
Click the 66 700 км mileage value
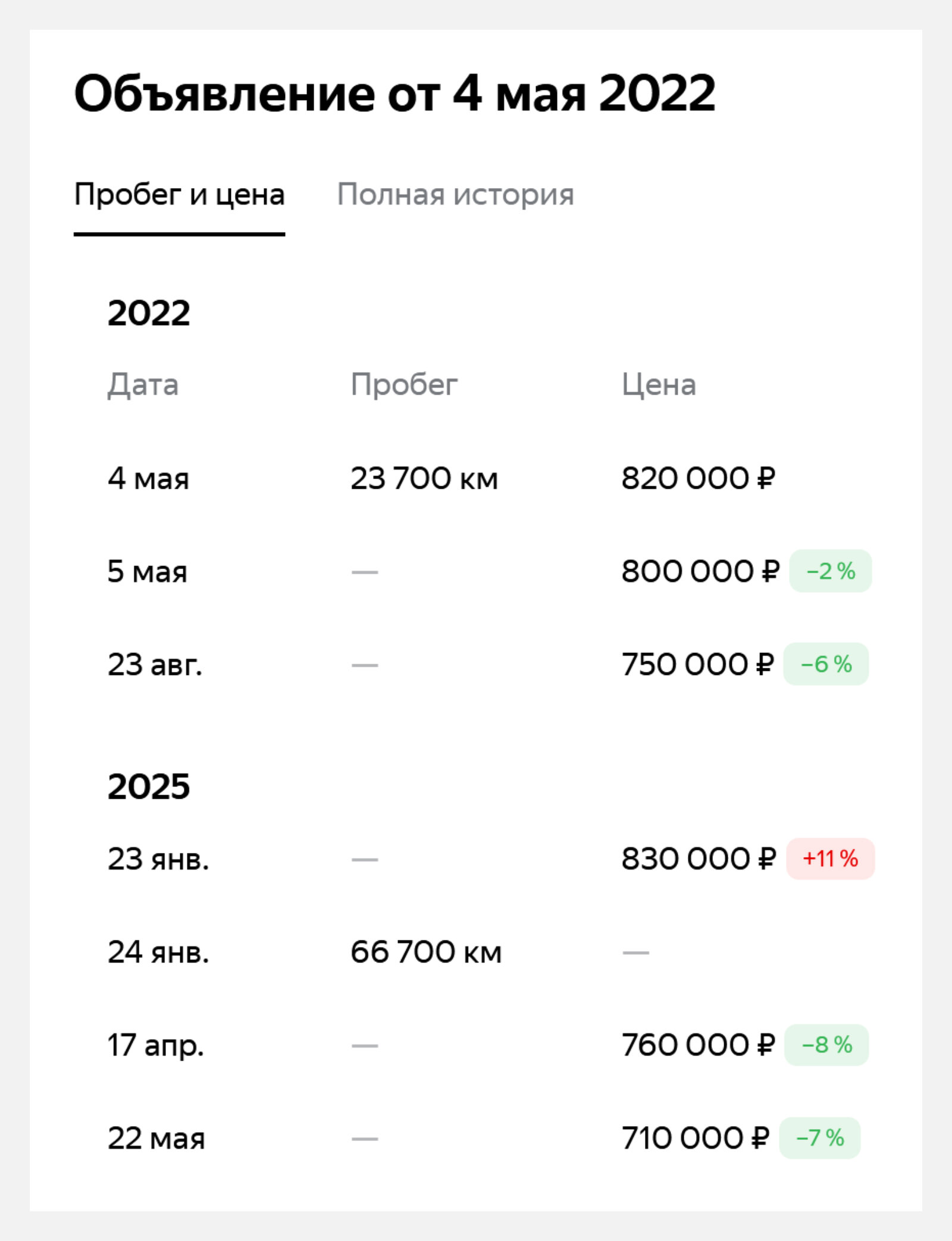point(426,952)
